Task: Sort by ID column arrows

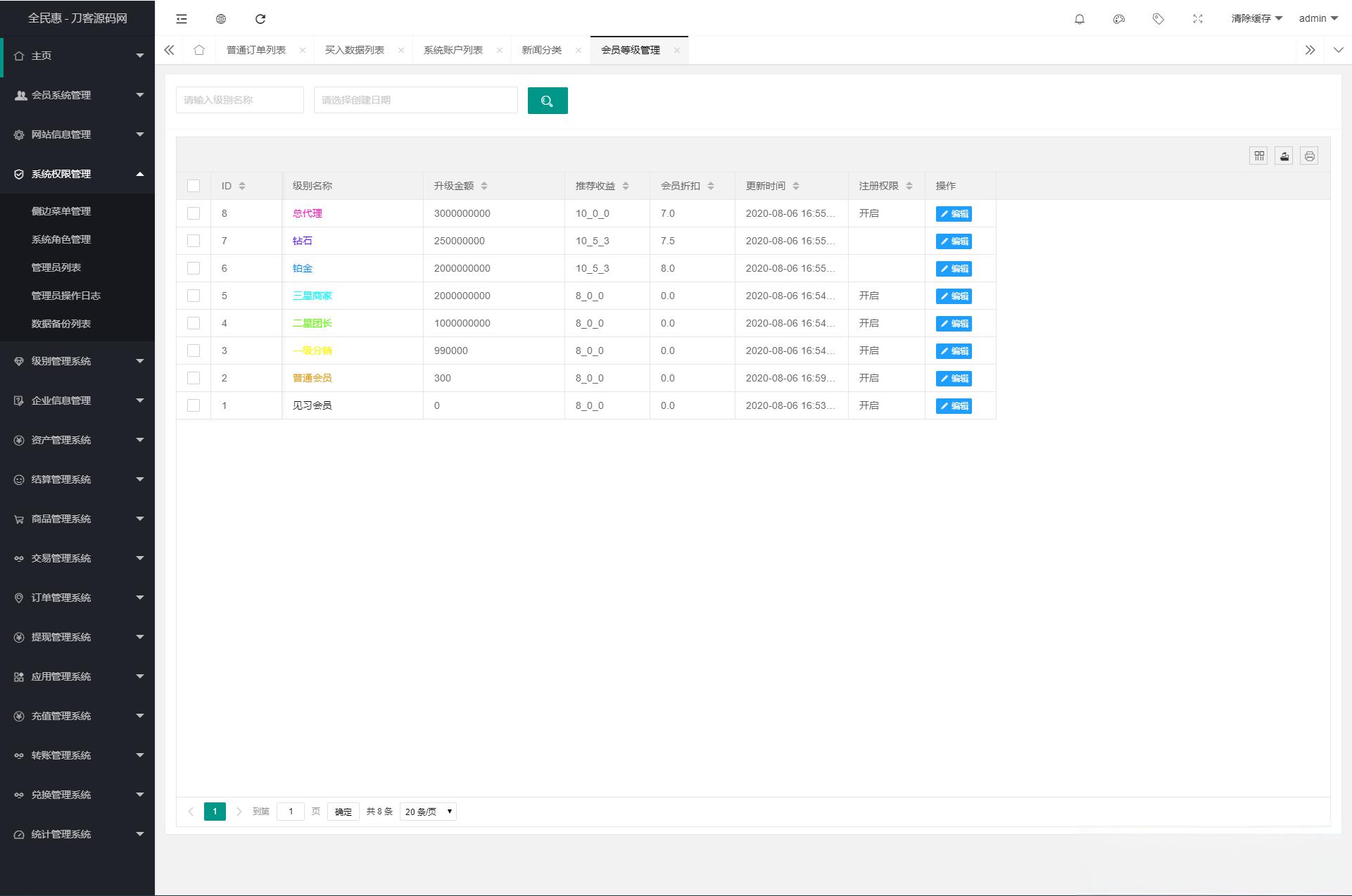Action: tap(242, 186)
